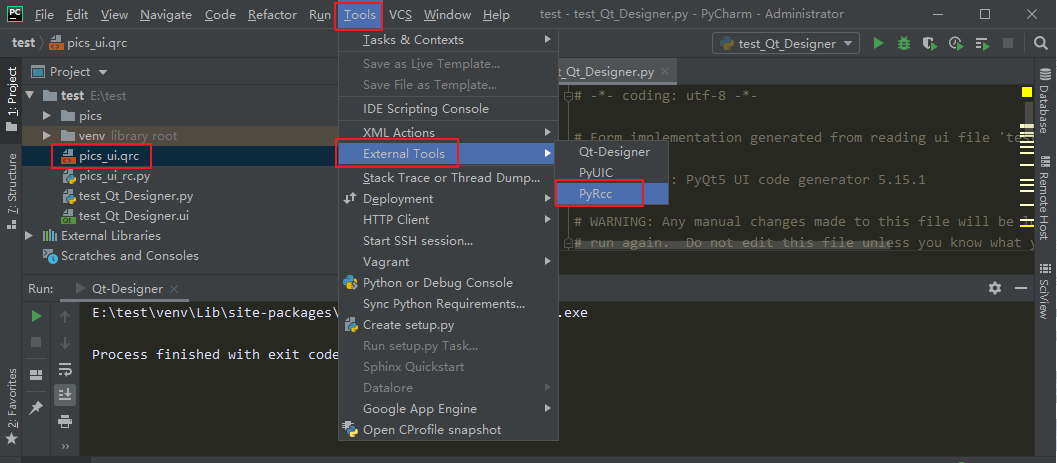This screenshot has width=1057, height=463.
Task: Close the Qt-Designer run tab
Action: 174,289
